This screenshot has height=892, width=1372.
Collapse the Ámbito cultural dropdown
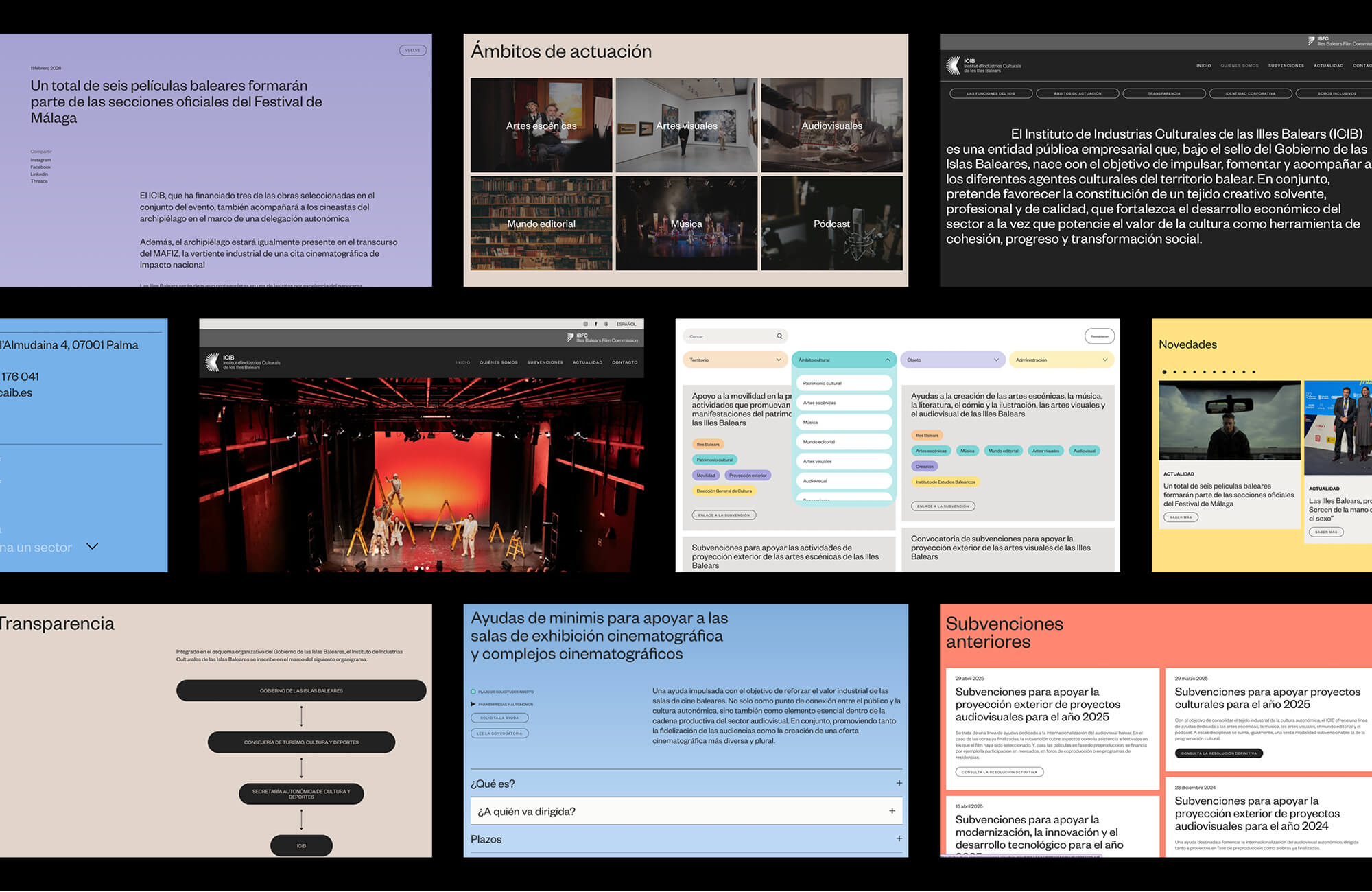pyautogui.click(x=887, y=360)
